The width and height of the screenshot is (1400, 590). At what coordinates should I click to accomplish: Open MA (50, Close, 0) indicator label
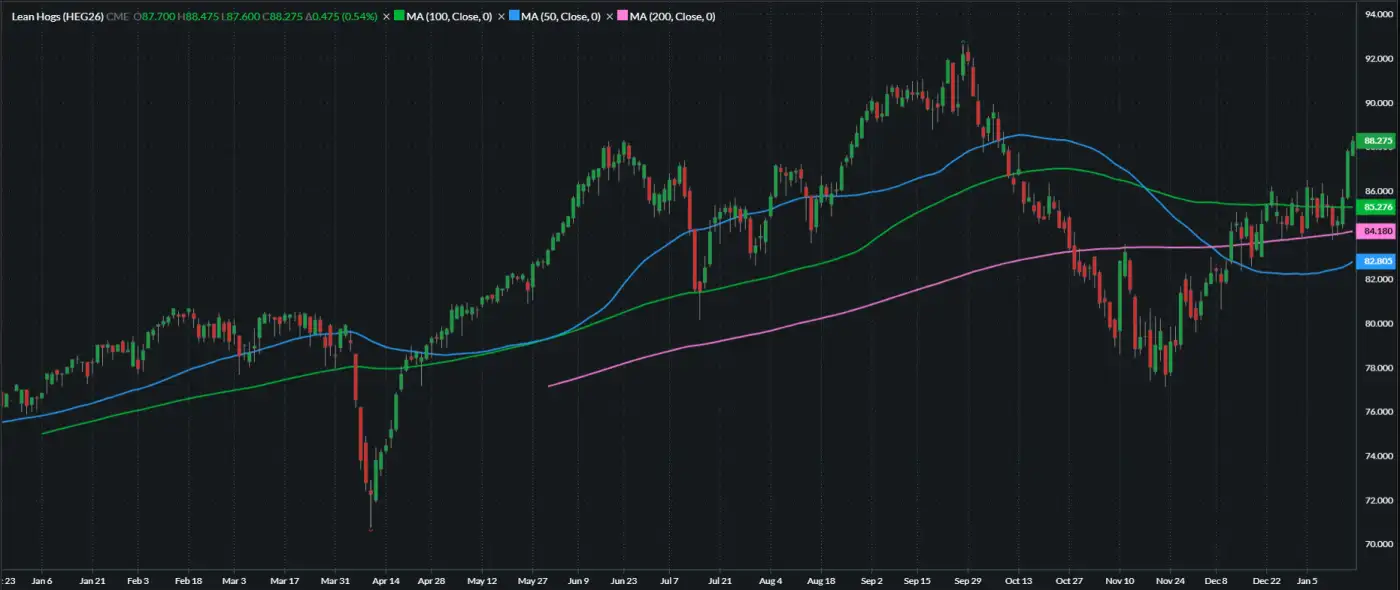coord(561,17)
